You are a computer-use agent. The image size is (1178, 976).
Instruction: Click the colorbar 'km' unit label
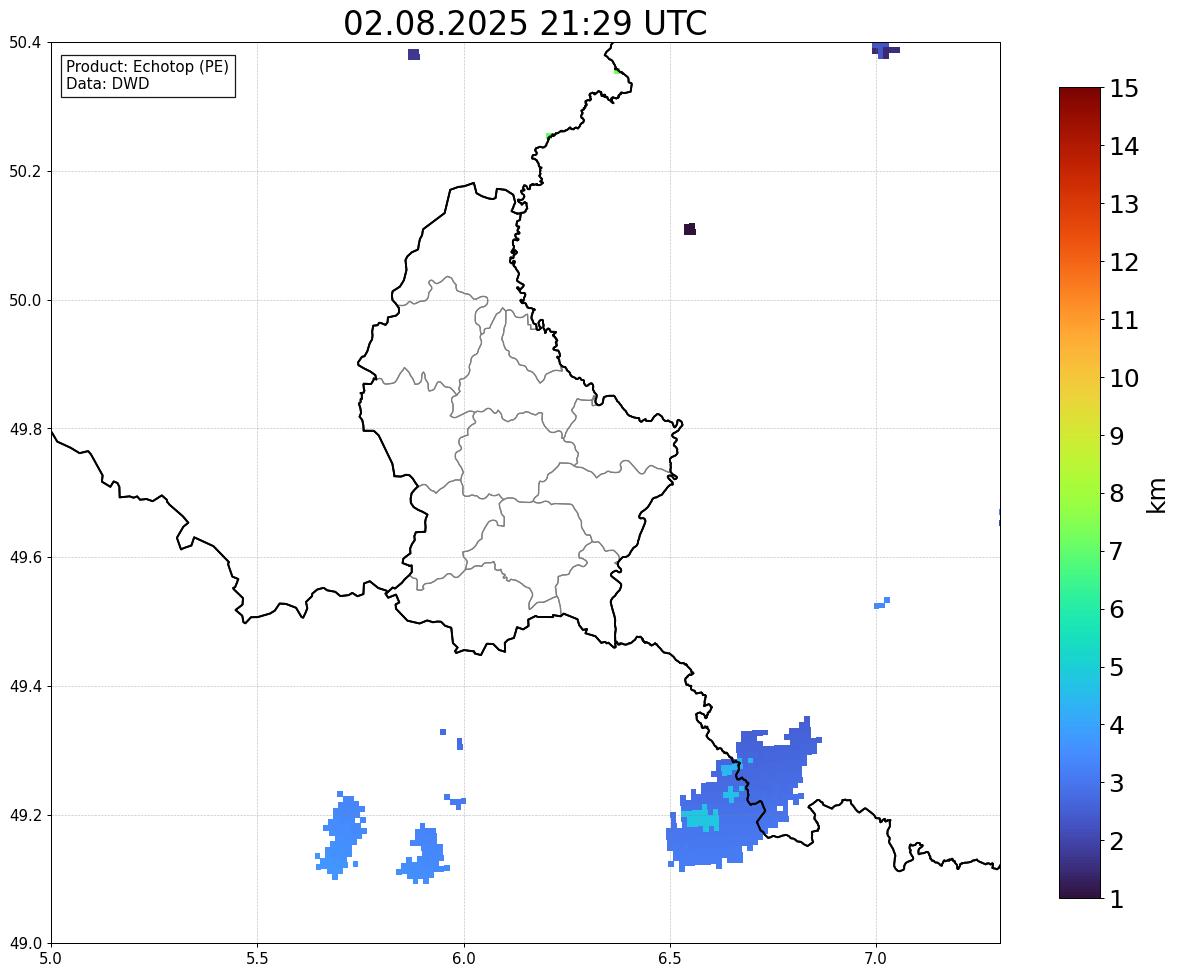[x=1156, y=495]
